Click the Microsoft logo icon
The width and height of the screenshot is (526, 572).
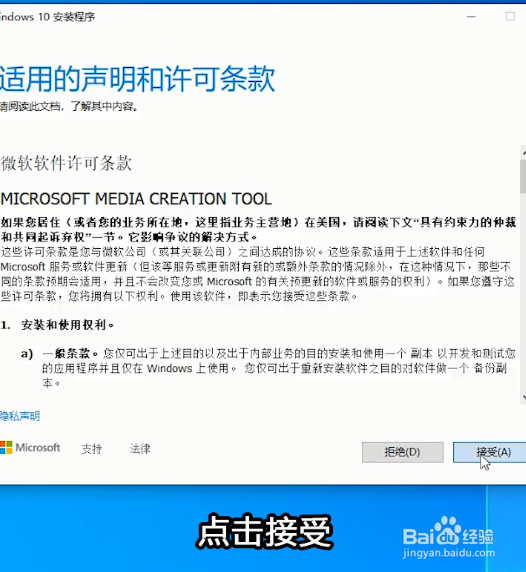[6, 448]
